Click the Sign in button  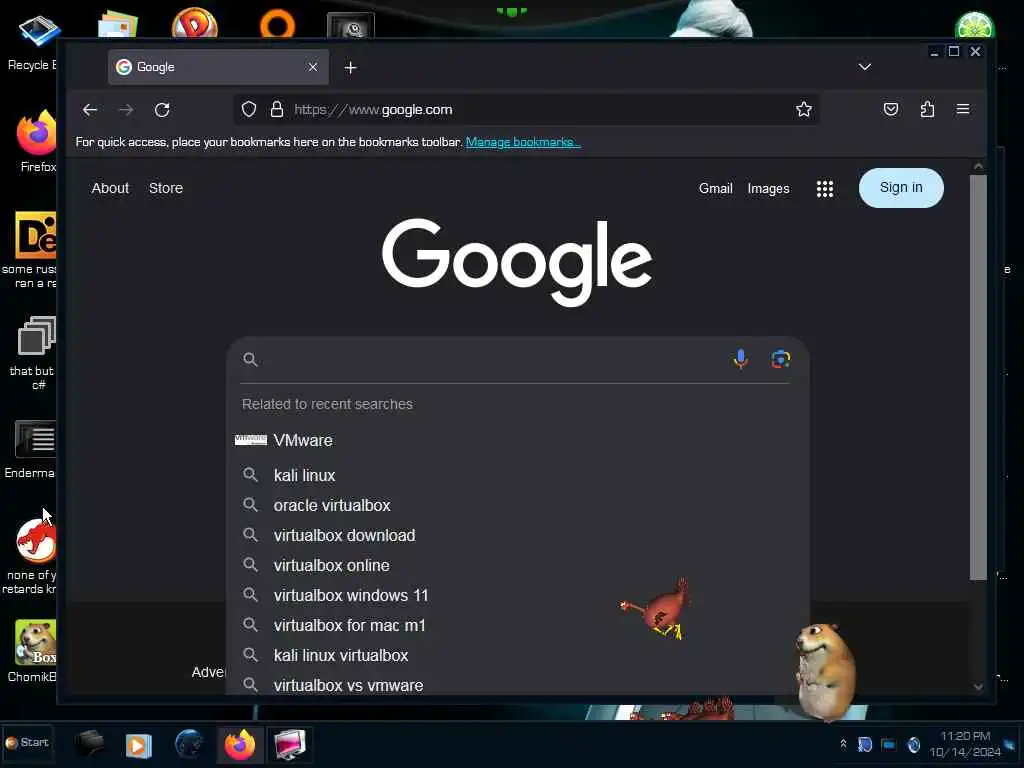901,188
